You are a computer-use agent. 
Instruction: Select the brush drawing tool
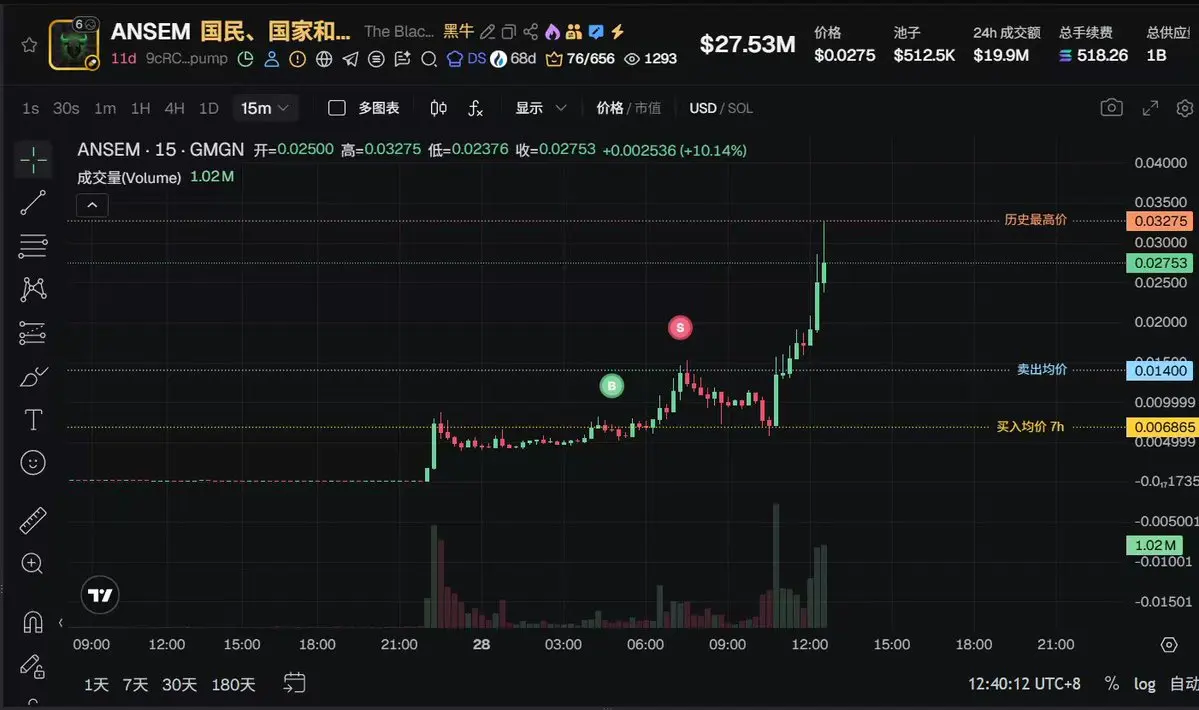(33, 377)
